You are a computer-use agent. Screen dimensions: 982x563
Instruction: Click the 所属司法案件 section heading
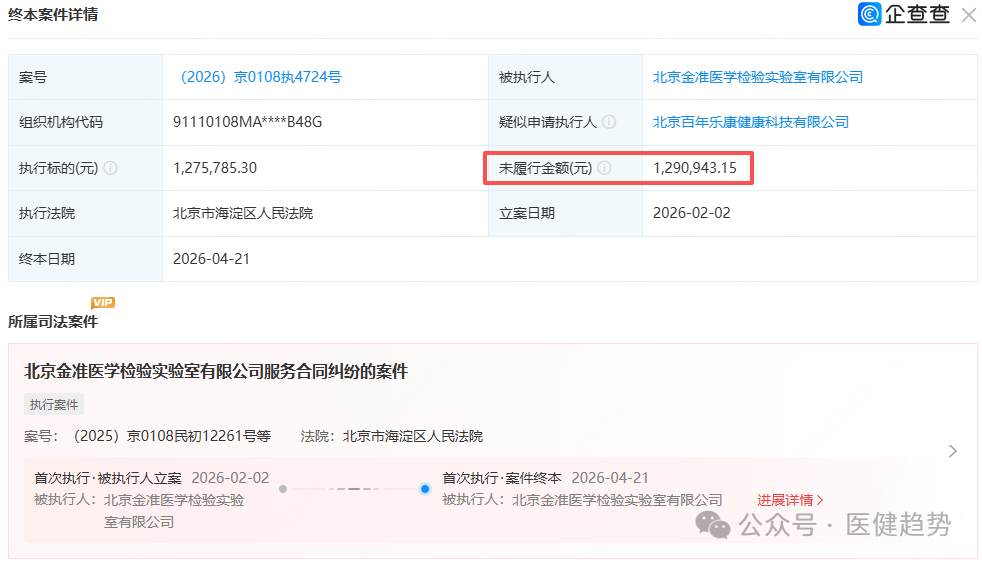tap(53, 322)
